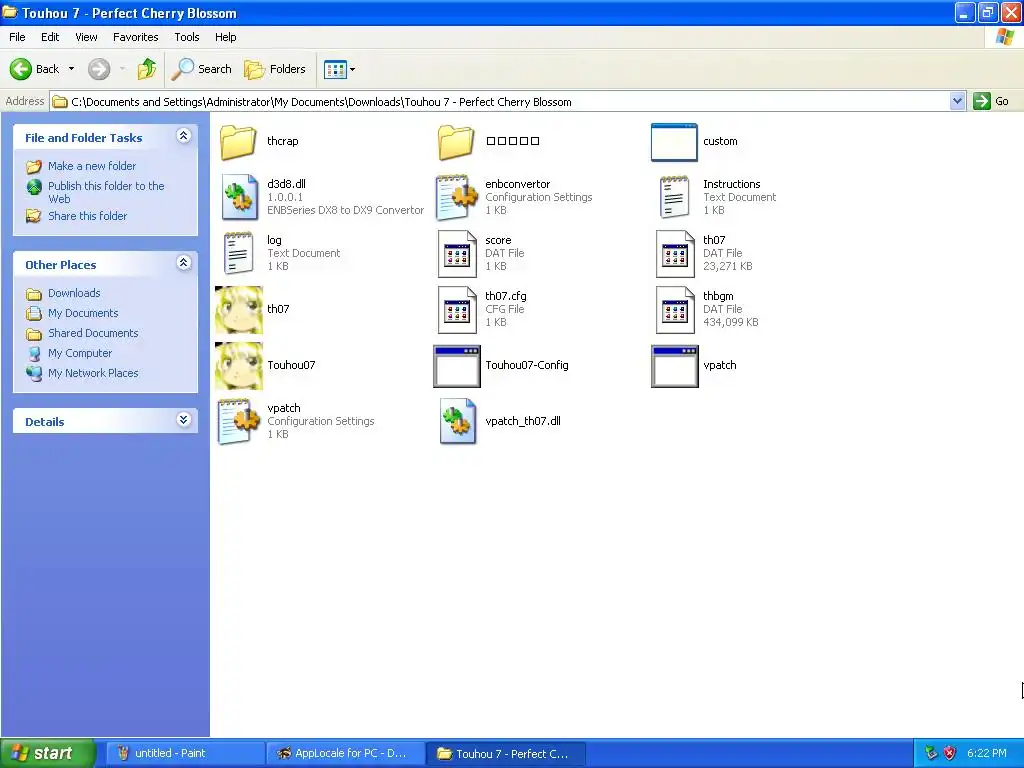Screen dimensions: 1024x768
Task: Open the Edit menu
Action: (50, 37)
